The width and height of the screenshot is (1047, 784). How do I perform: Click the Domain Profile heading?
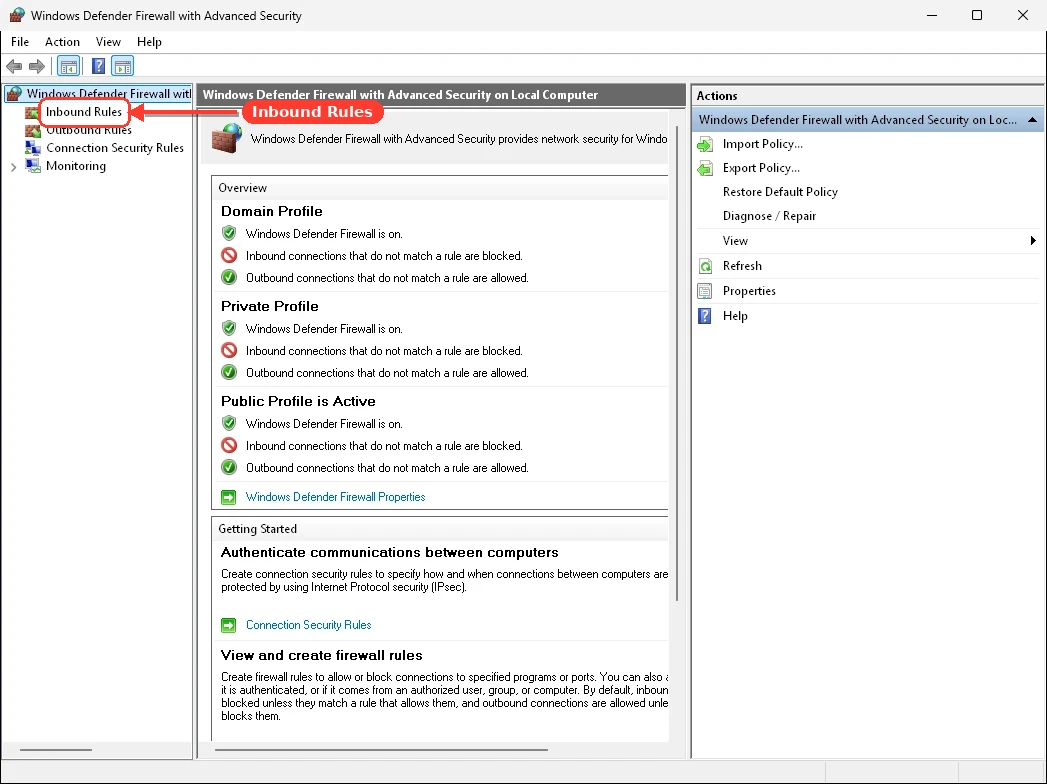click(x=272, y=211)
